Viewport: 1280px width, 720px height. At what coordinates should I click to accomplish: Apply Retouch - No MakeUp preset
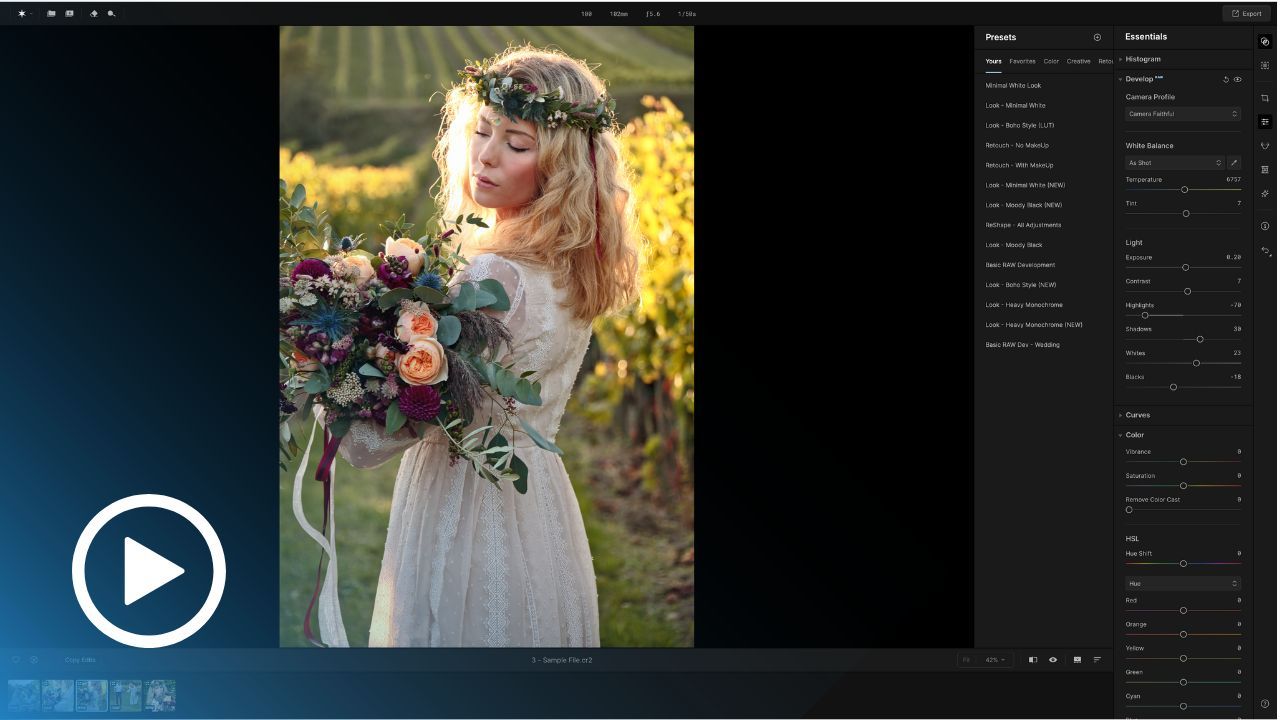coord(1017,146)
